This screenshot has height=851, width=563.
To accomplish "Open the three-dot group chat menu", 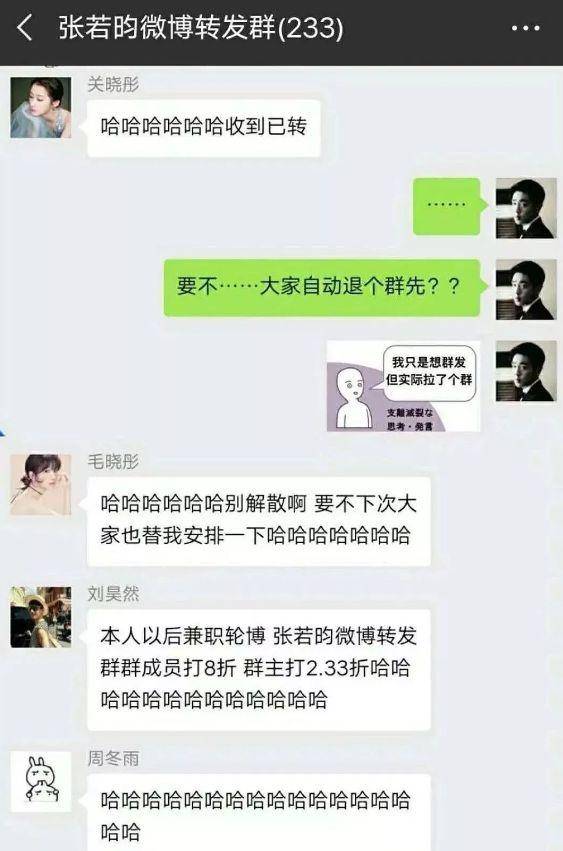I will coord(526,28).
